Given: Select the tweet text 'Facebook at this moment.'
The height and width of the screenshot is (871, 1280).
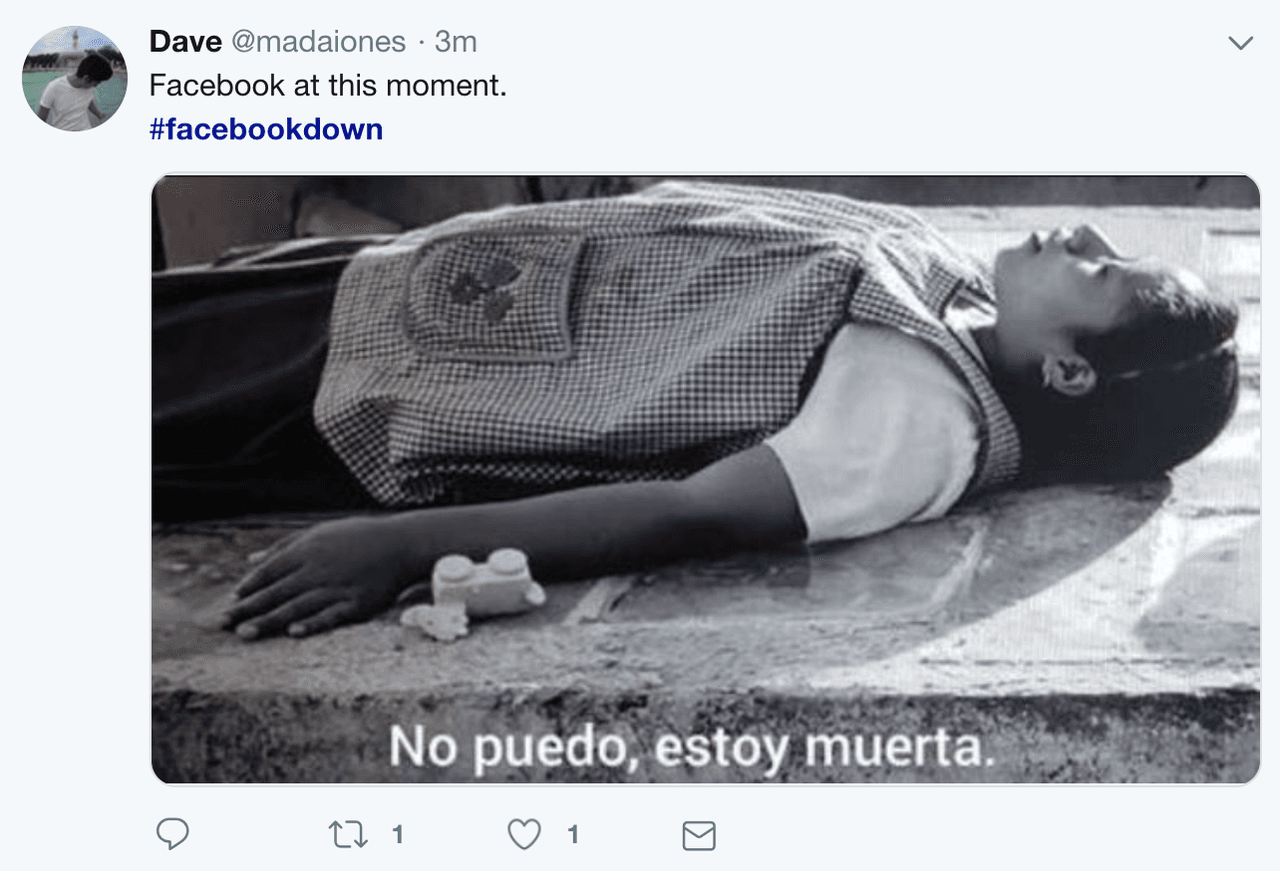Looking at the screenshot, I should click(328, 86).
